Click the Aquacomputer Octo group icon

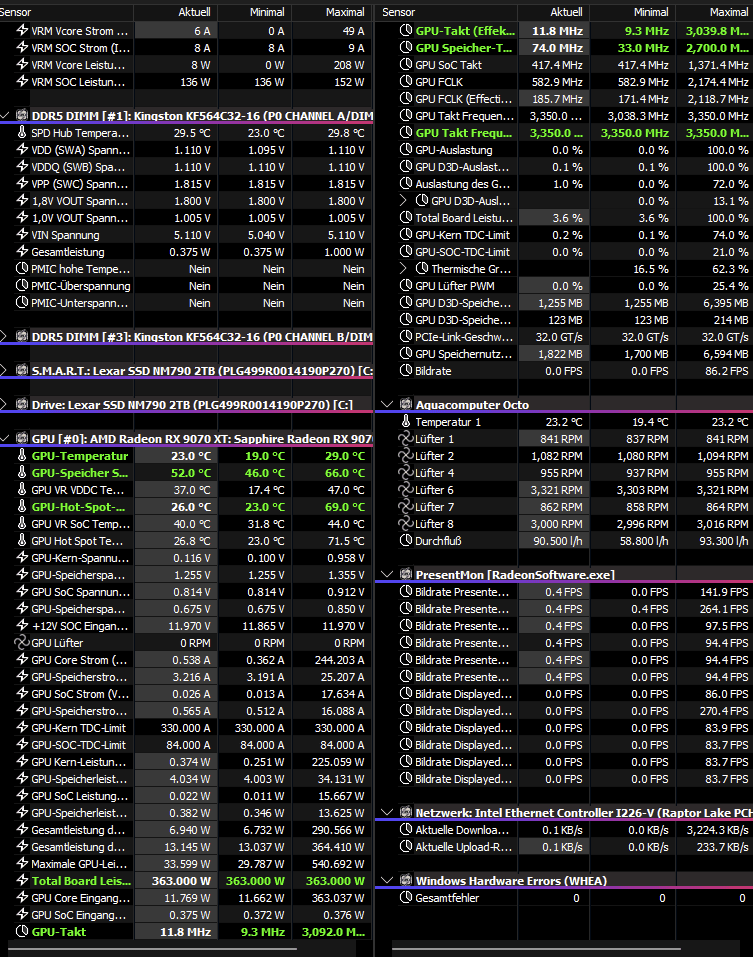pyautogui.click(x=406, y=404)
